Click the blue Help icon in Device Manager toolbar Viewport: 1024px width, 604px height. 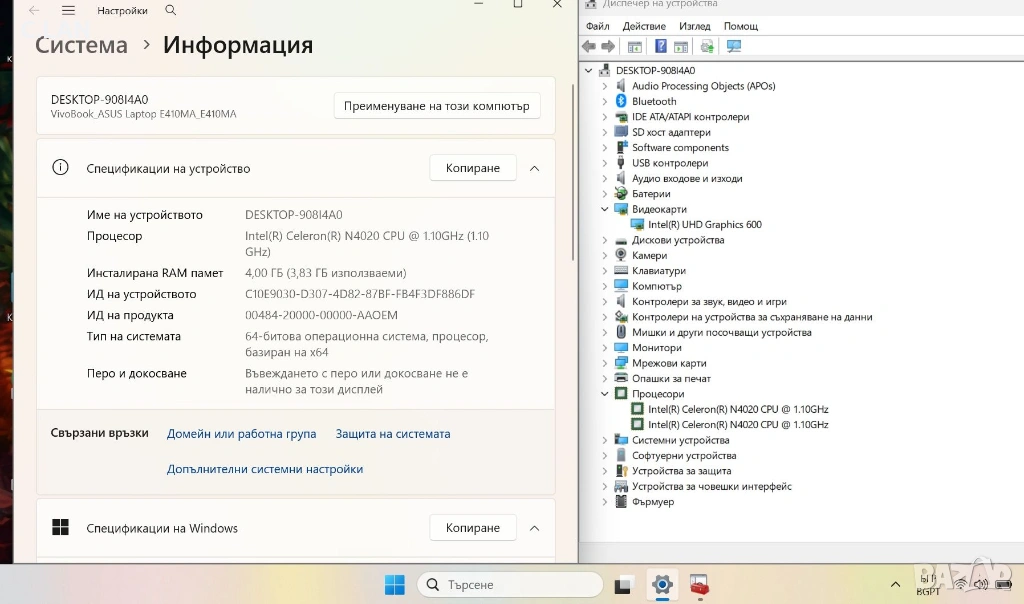point(661,46)
